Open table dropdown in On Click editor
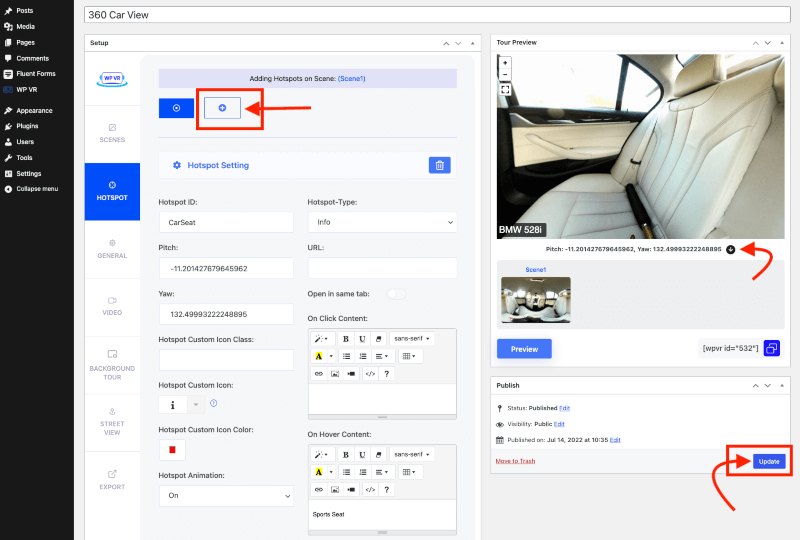 (409, 356)
